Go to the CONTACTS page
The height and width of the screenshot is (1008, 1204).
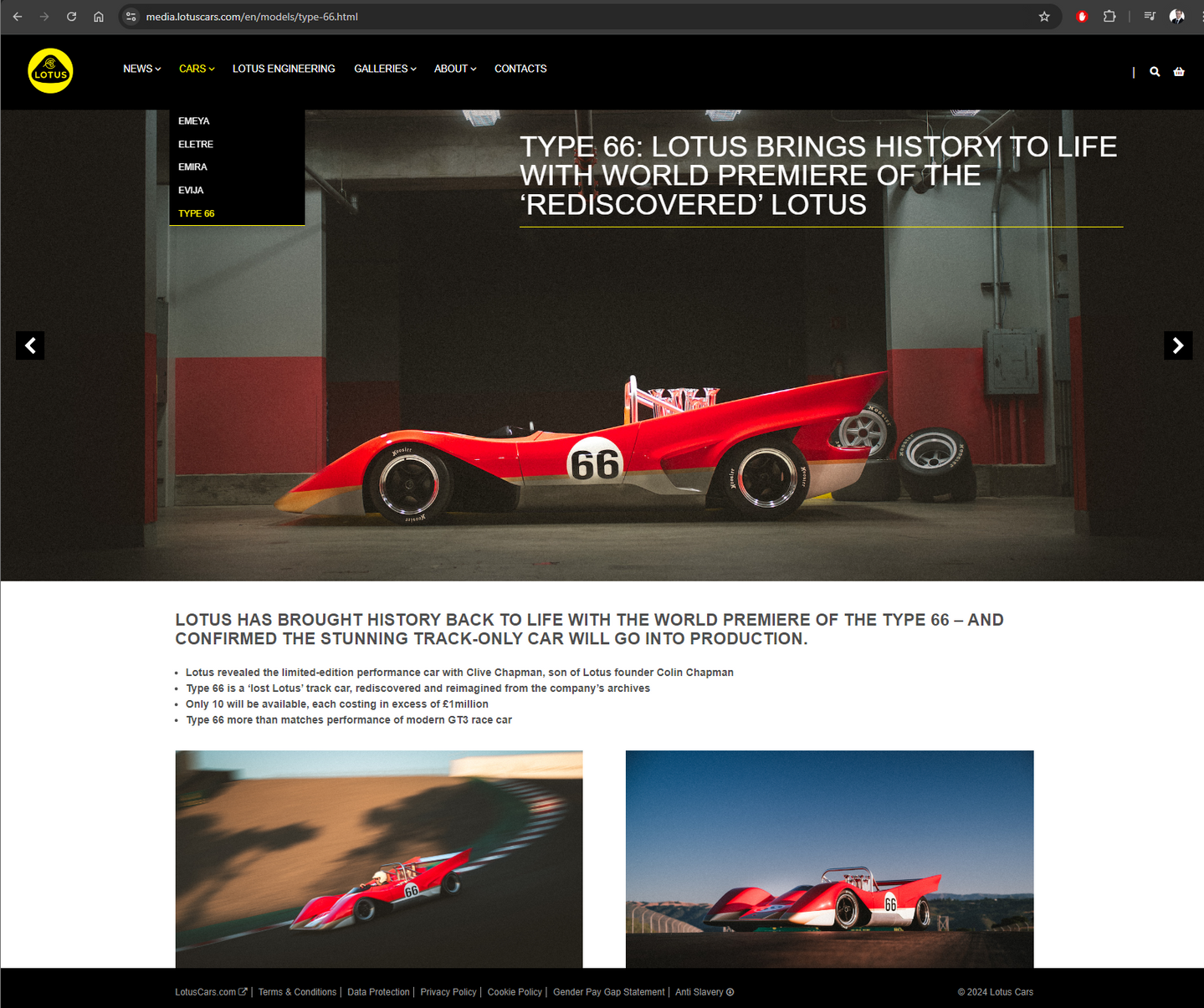(x=520, y=69)
